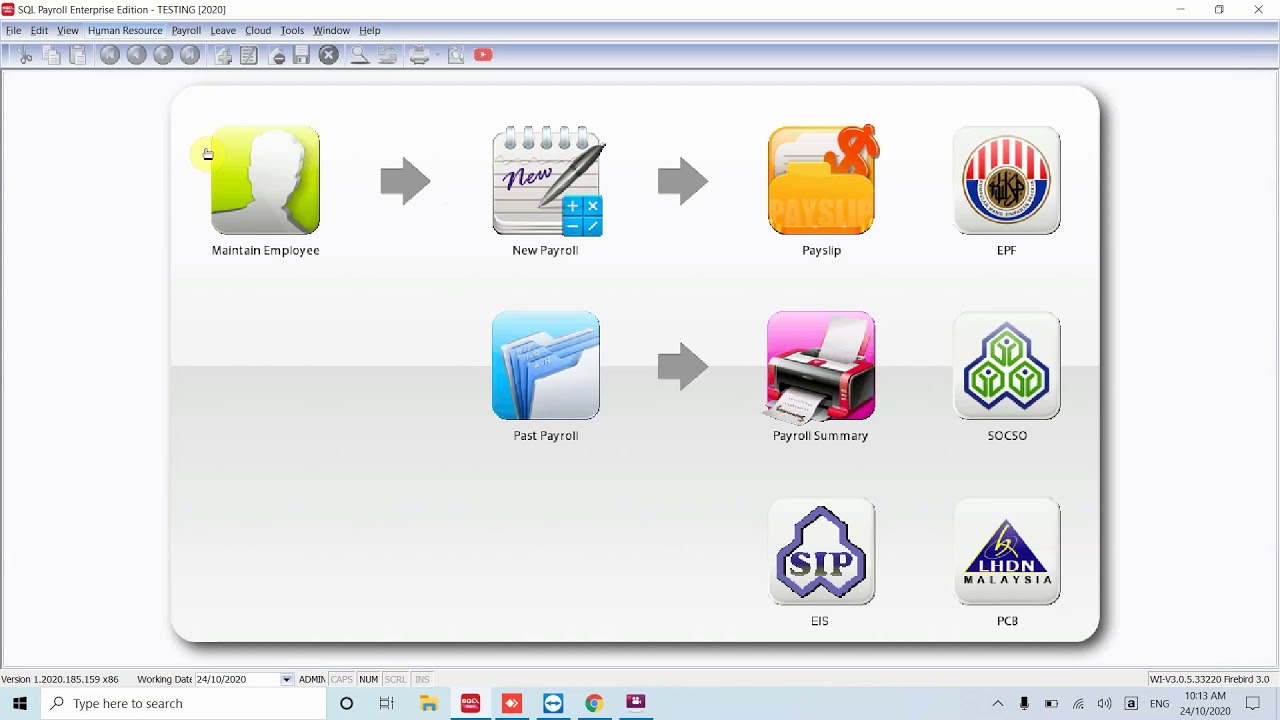The width and height of the screenshot is (1280, 720).
Task: Go to previous record toolbar button
Action: pyautogui.click(x=136, y=56)
